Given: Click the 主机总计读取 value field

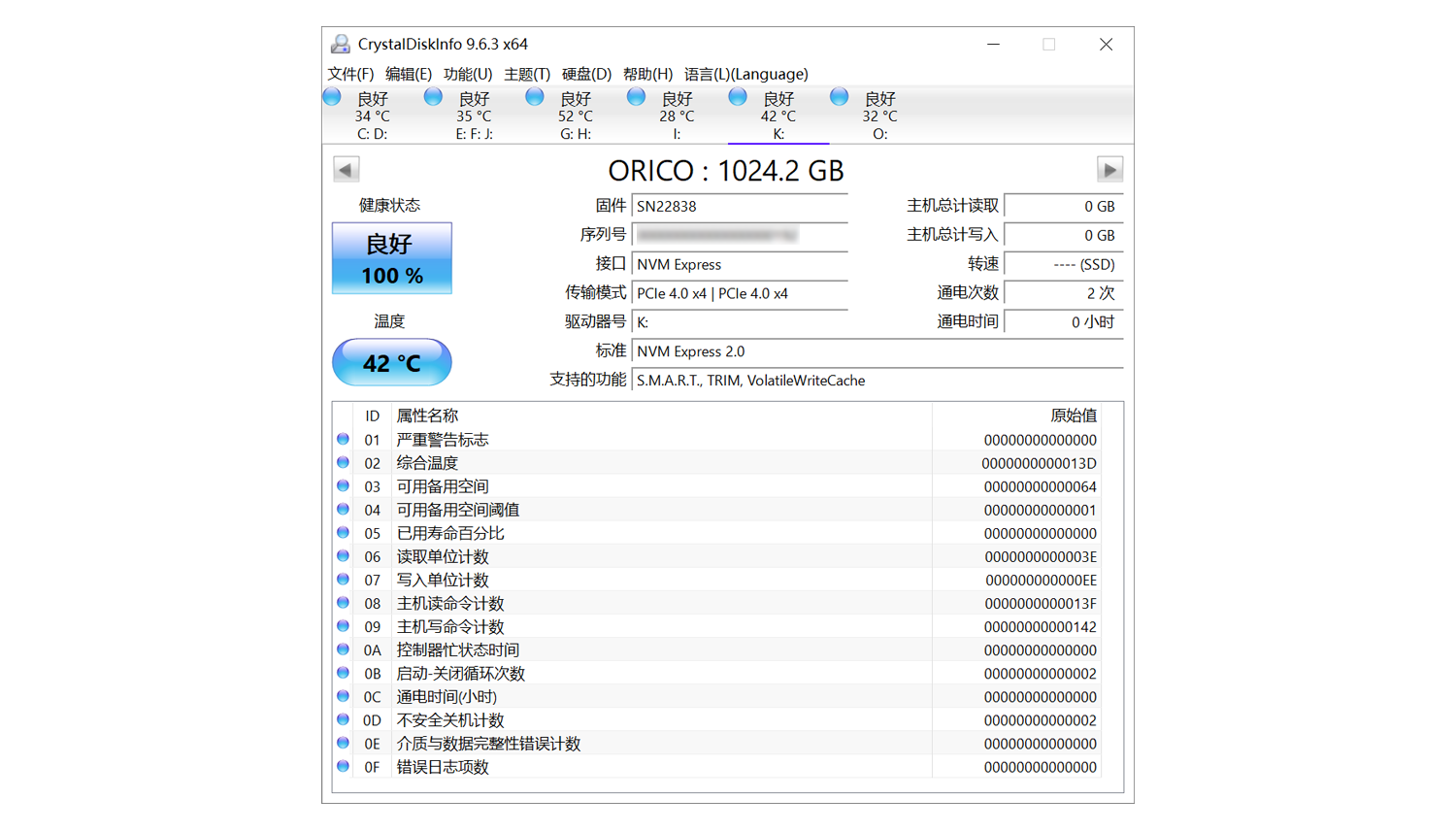Looking at the screenshot, I should tap(1064, 206).
